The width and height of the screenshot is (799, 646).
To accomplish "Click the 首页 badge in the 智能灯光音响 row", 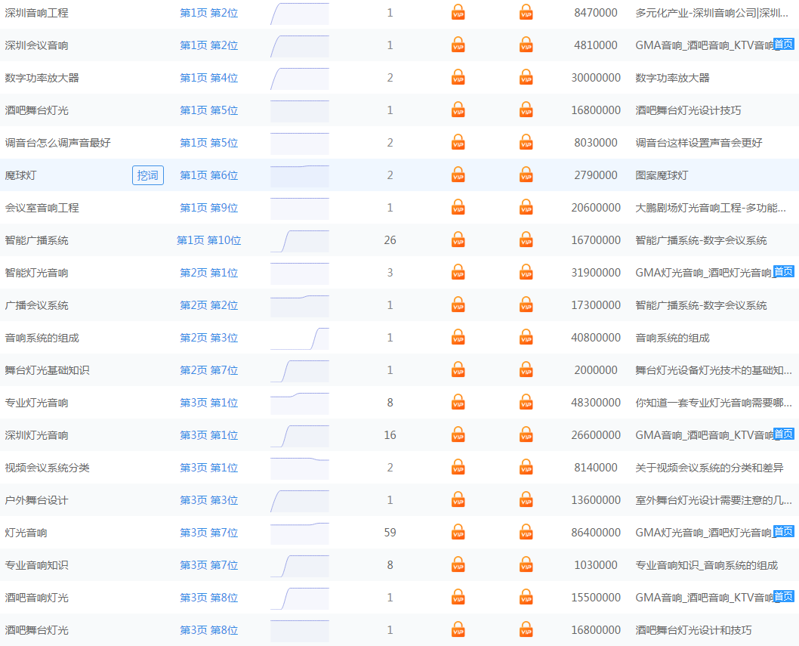I will tap(784, 272).
